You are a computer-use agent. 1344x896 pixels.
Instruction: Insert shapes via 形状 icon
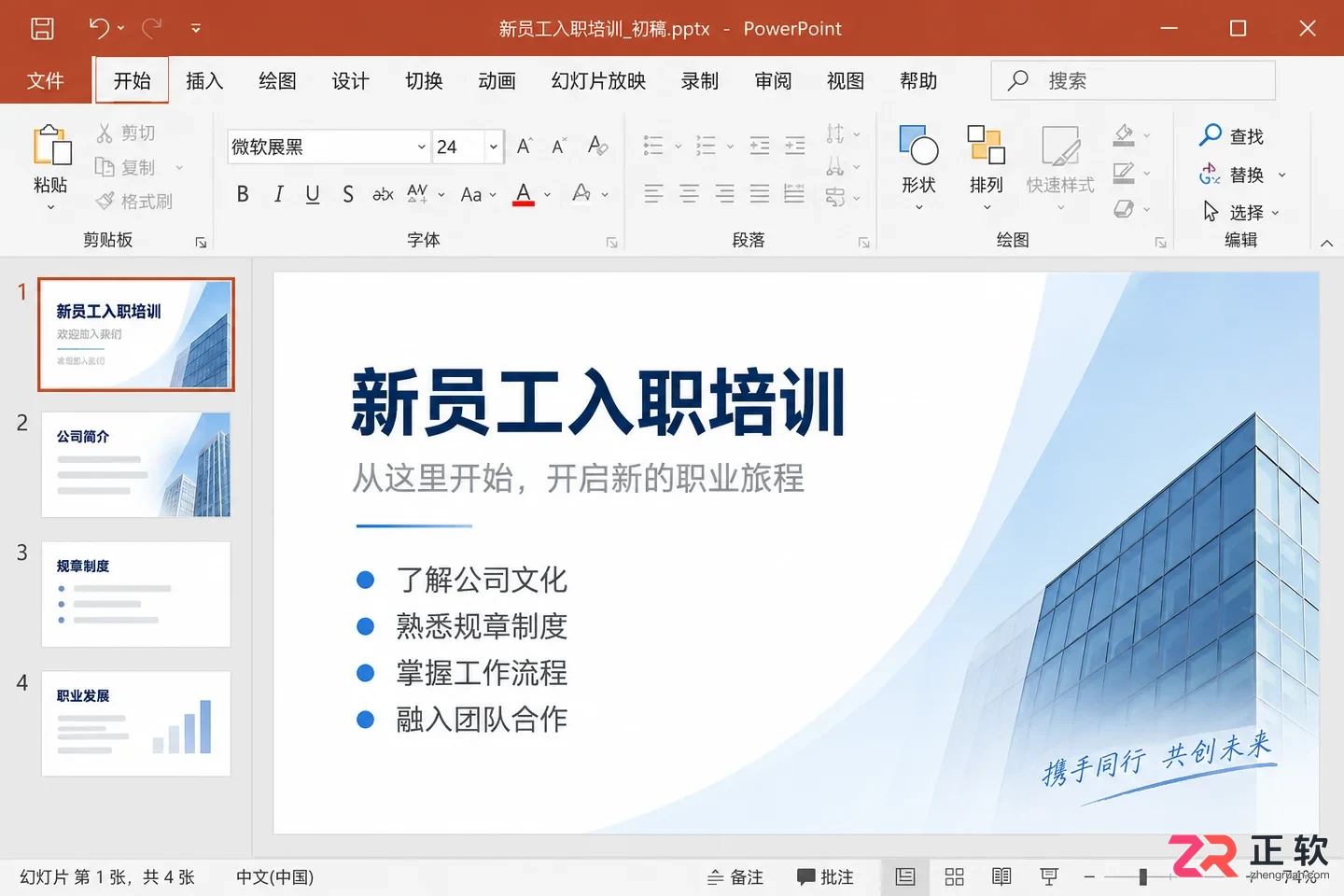tap(918, 146)
